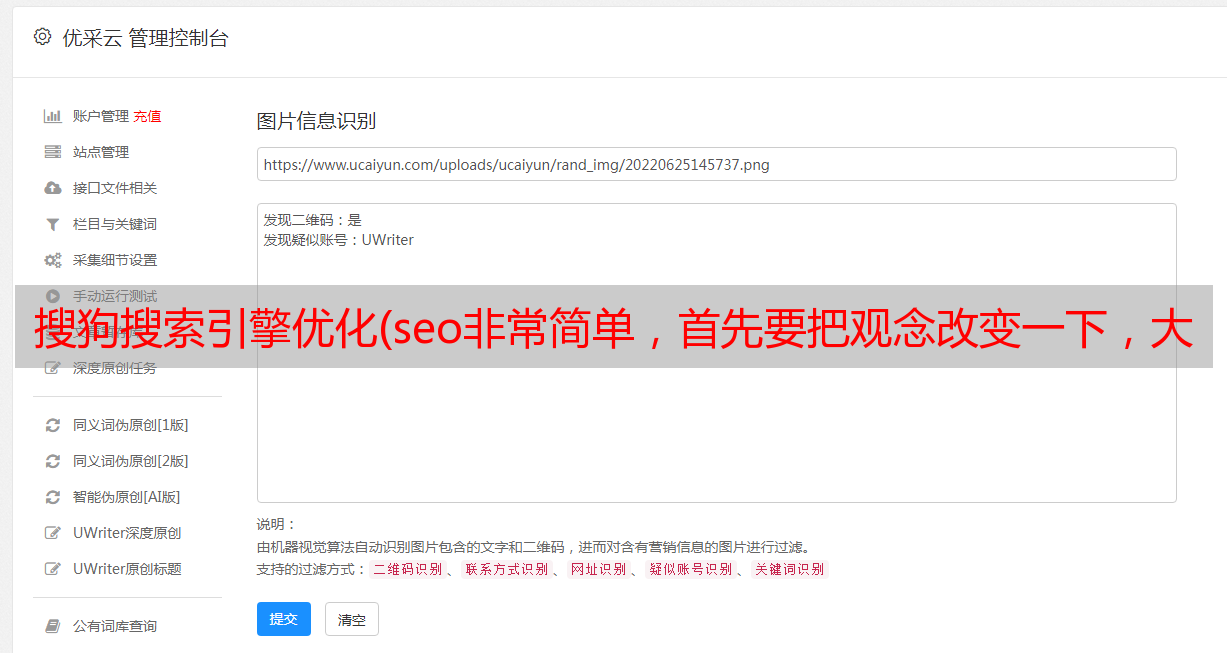1227x653 pixels.
Task: Click the 二维码识别 tag
Action: click(407, 569)
